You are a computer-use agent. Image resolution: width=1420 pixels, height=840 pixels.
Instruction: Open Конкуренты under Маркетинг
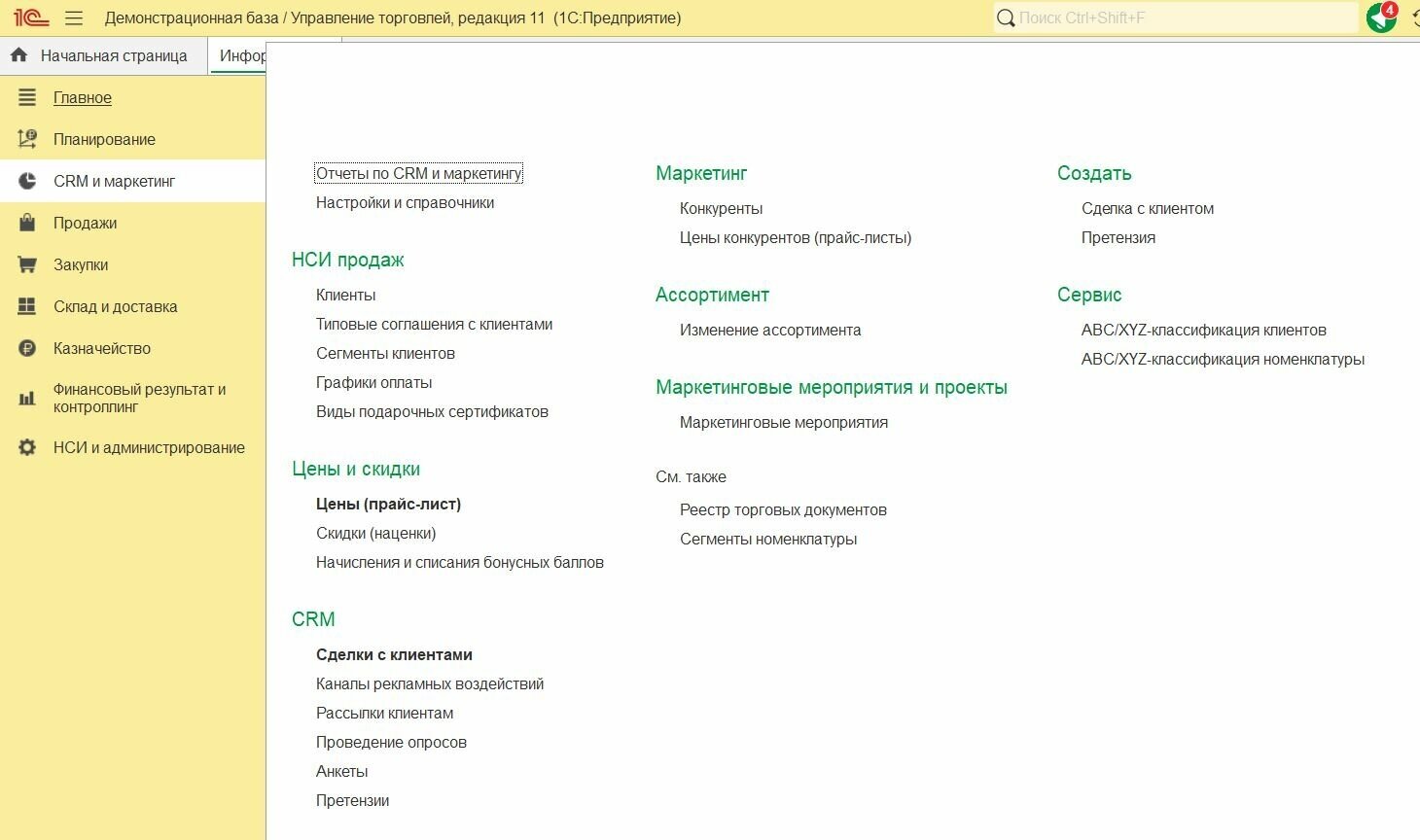click(721, 208)
